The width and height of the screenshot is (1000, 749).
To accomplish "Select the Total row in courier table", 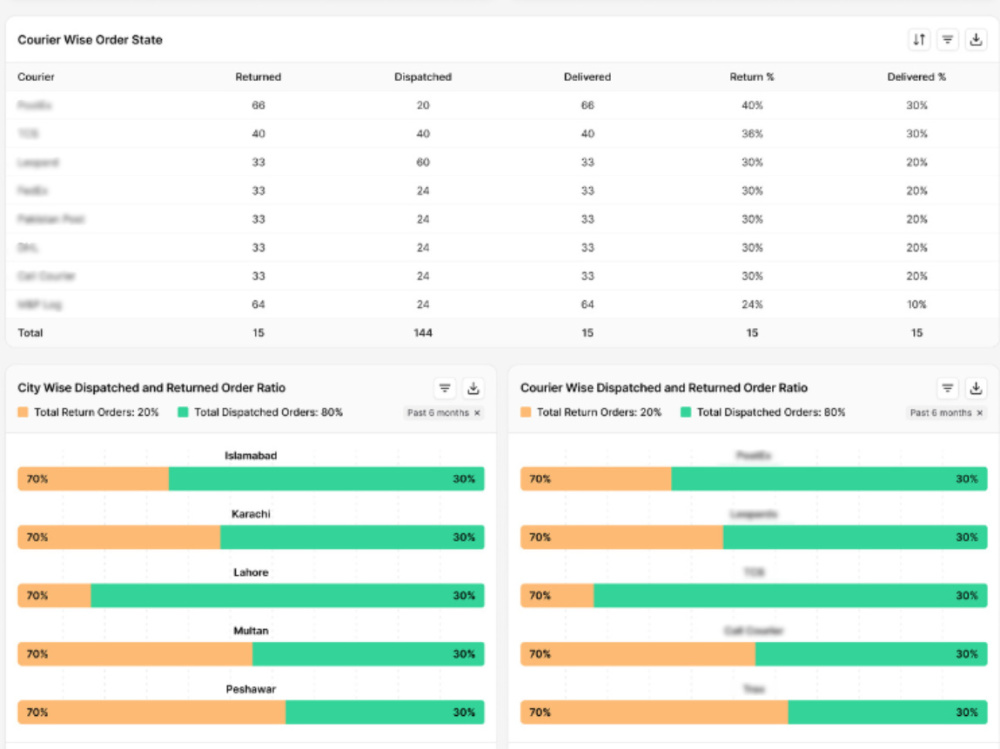I will [502, 333].
